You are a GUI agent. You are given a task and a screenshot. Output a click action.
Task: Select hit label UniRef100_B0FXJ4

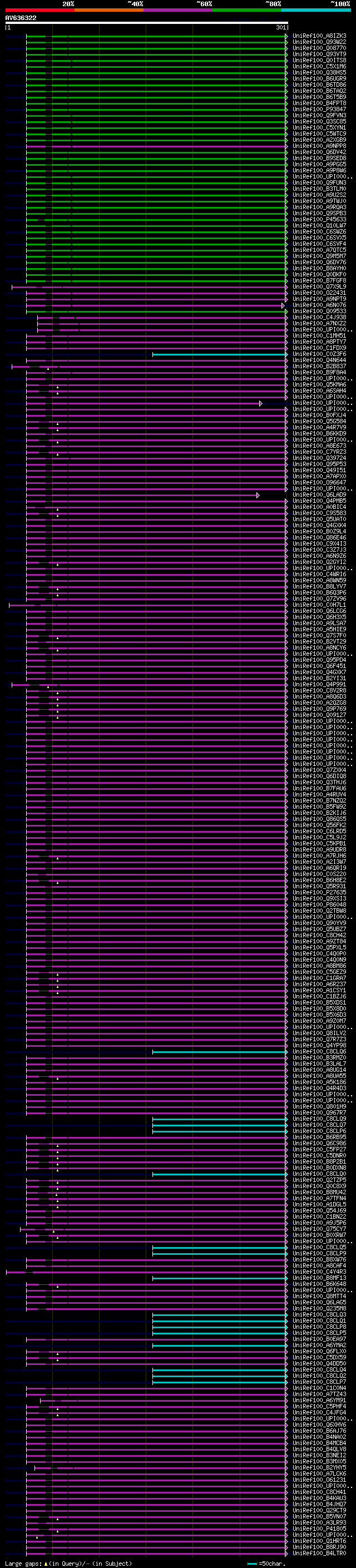click(319, 415)
